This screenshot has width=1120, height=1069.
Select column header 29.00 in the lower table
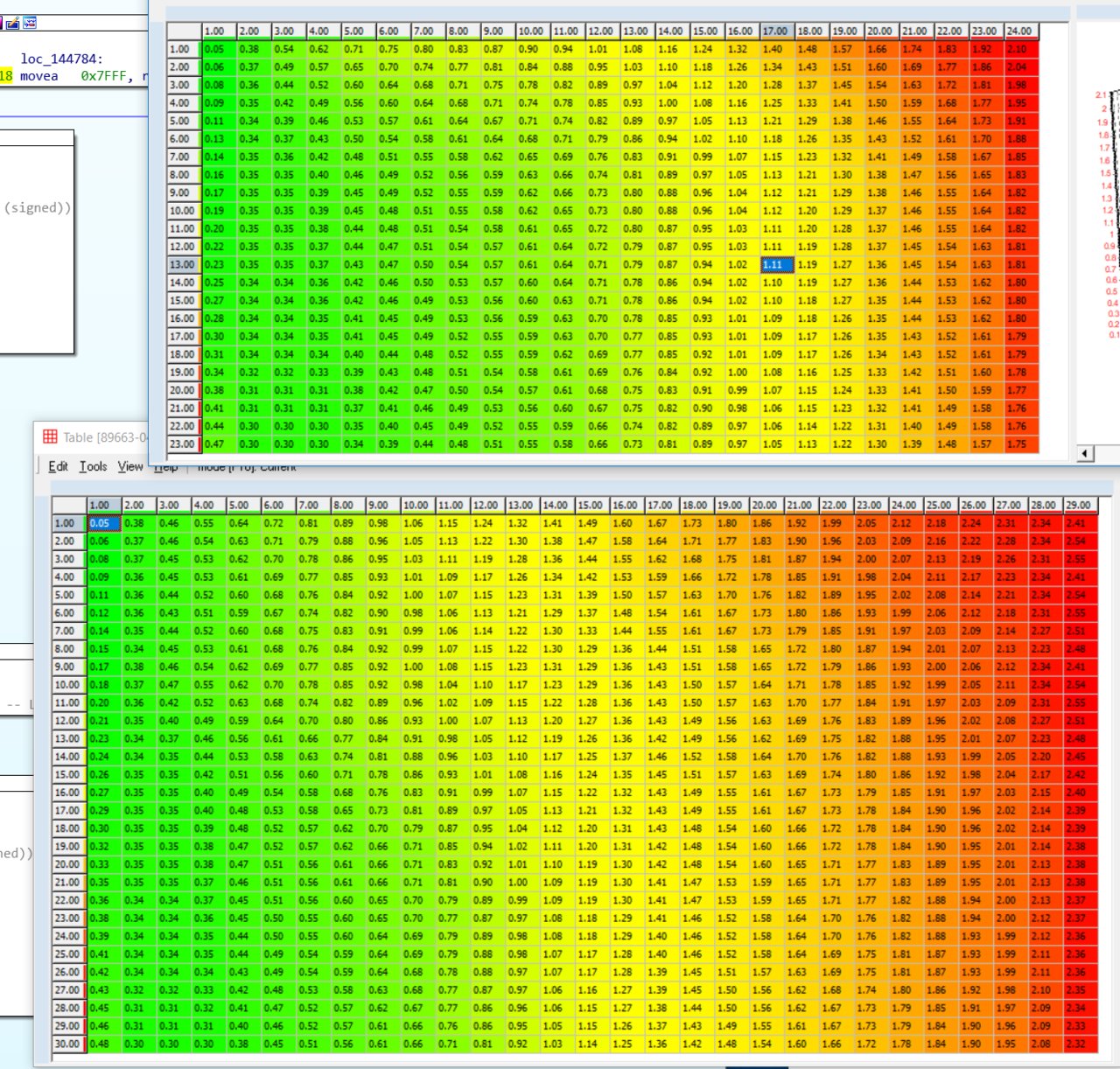point(1080,505)
